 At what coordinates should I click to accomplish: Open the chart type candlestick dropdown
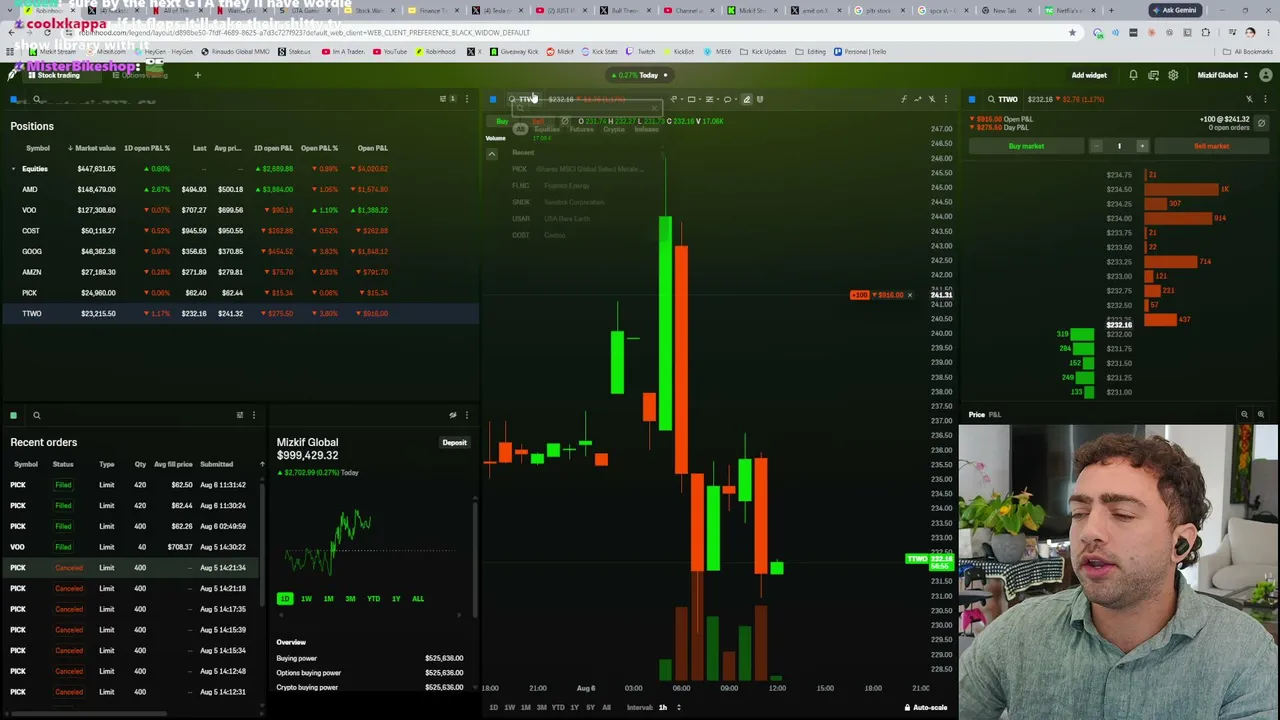[676, 99]
